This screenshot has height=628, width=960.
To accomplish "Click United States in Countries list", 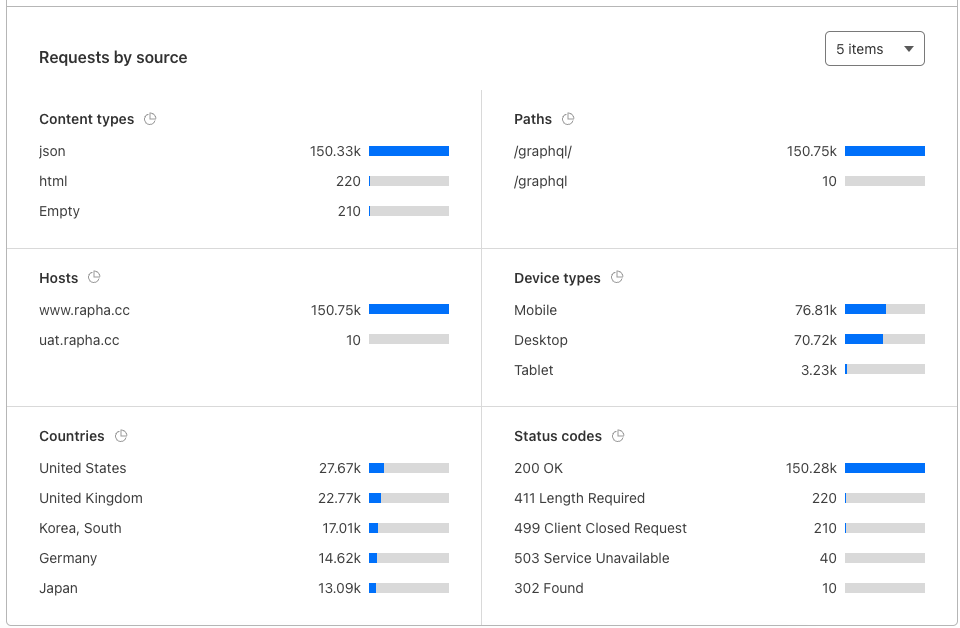I will click(x=82, y=468).
